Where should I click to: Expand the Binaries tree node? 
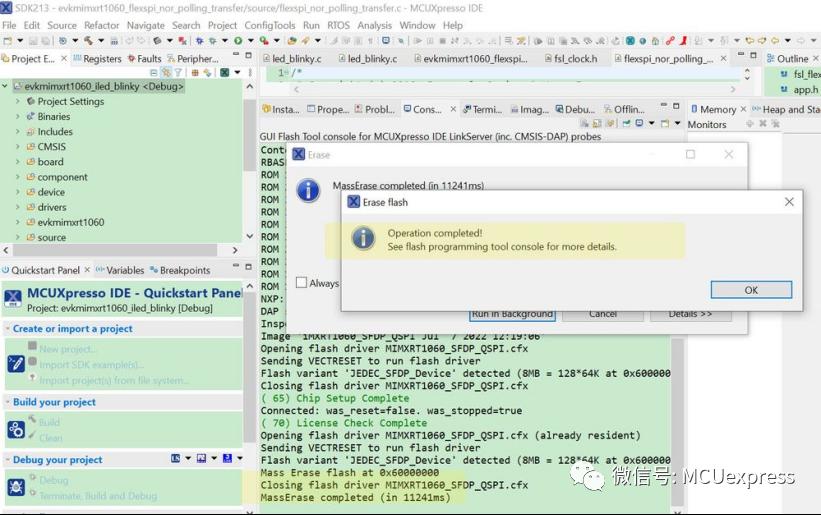pyautogui.click(x=17, y=116)
